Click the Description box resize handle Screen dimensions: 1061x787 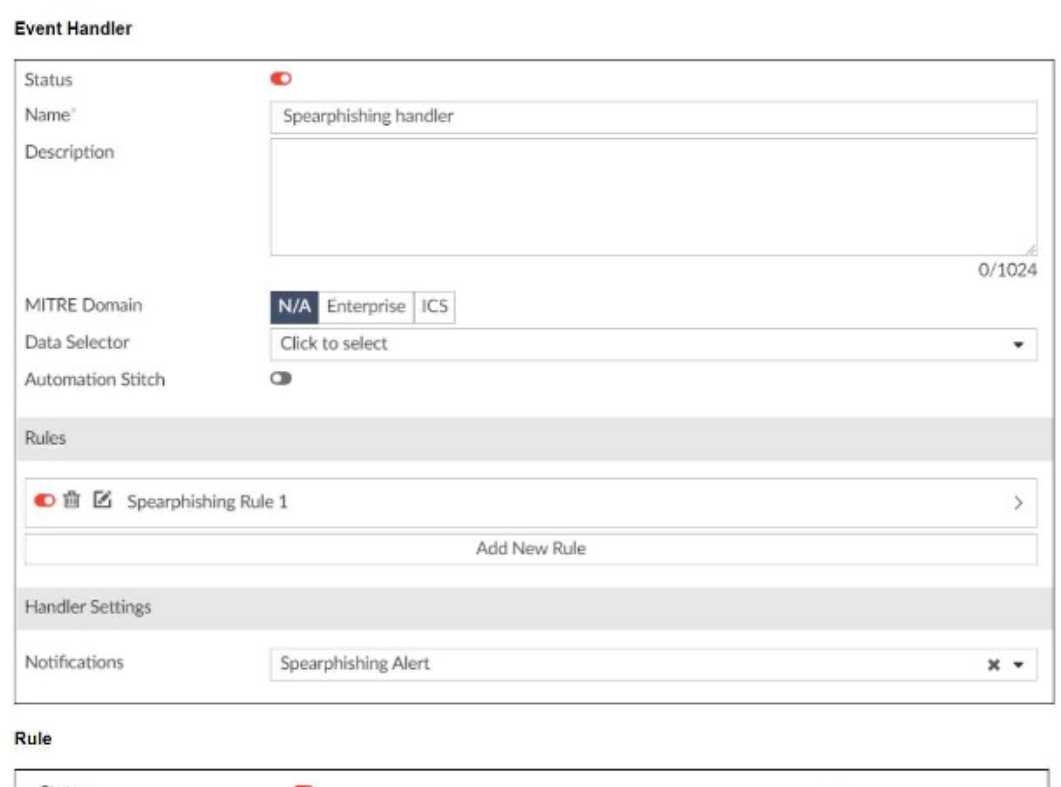pos(1030,249)
